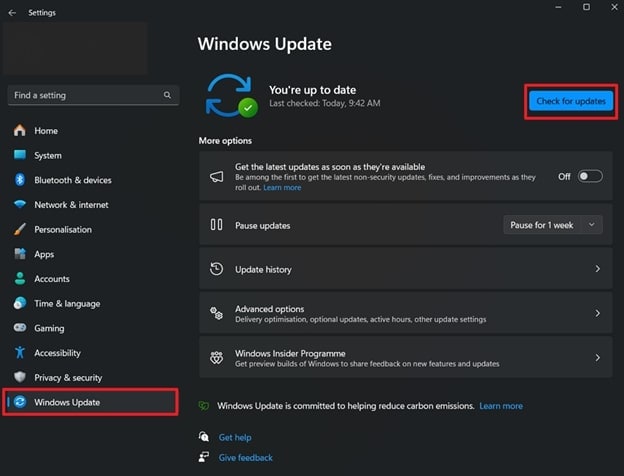Click the search magnifier icon
The width and height of the screenshot is (624, 476).
tap(167, 95)
